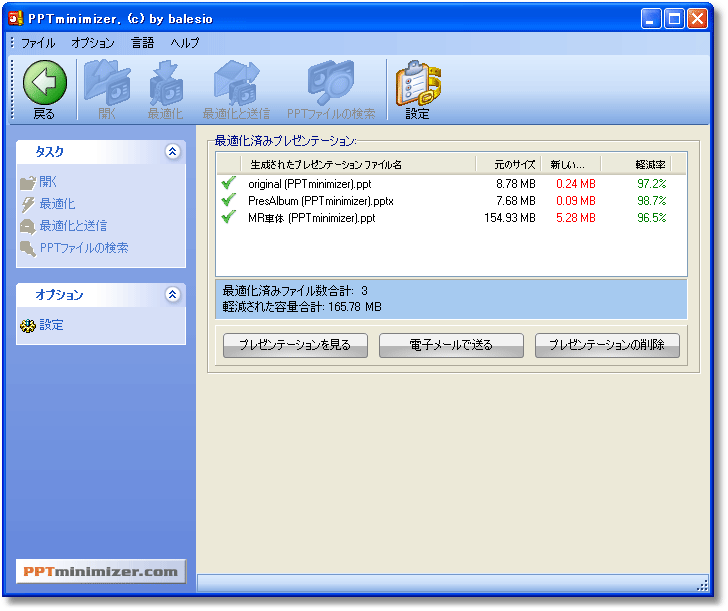Screen dimensions: 728x611
Task: Click the 開く toolbar folder icon
Action: [x=107, y=83]
